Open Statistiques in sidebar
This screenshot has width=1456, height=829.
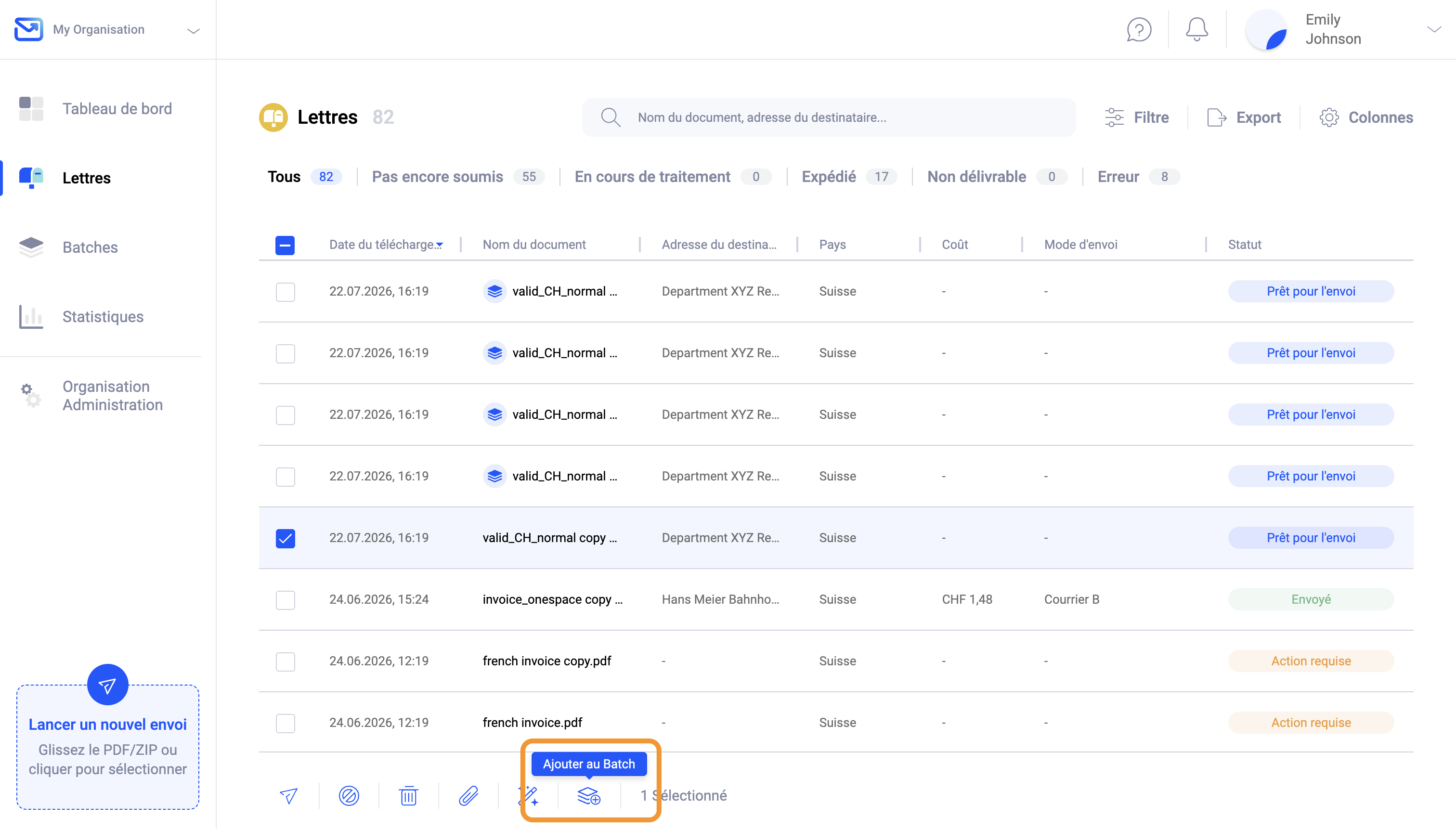[x=81, y=317]
